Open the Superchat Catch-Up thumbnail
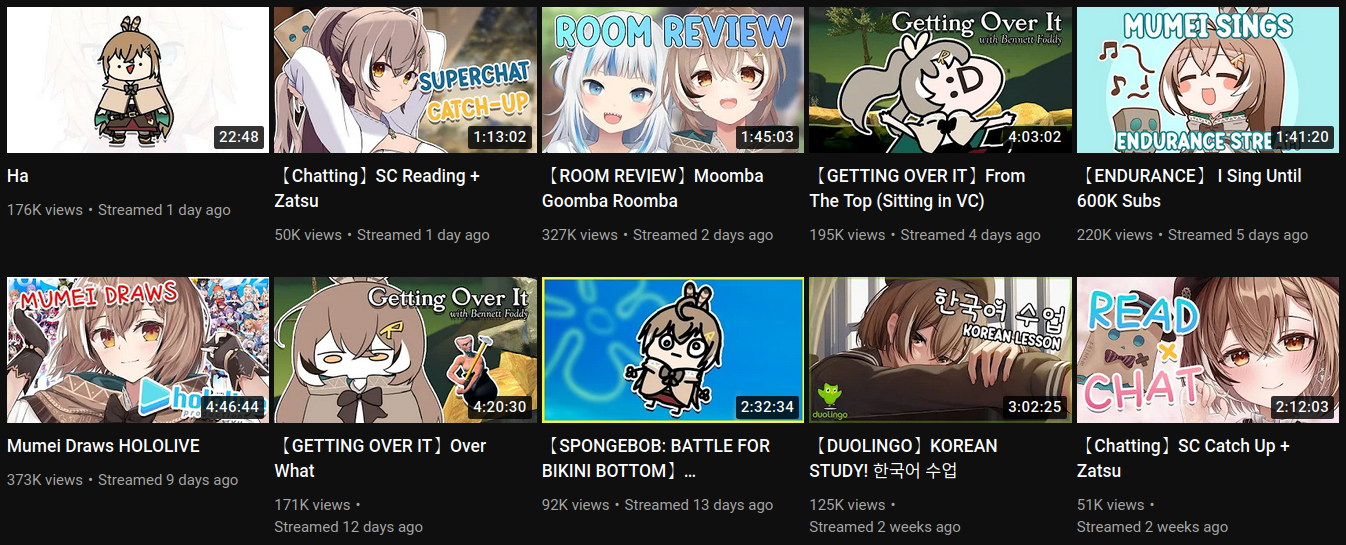This screenshot has height=545, width=1346. tap(405, 80)
